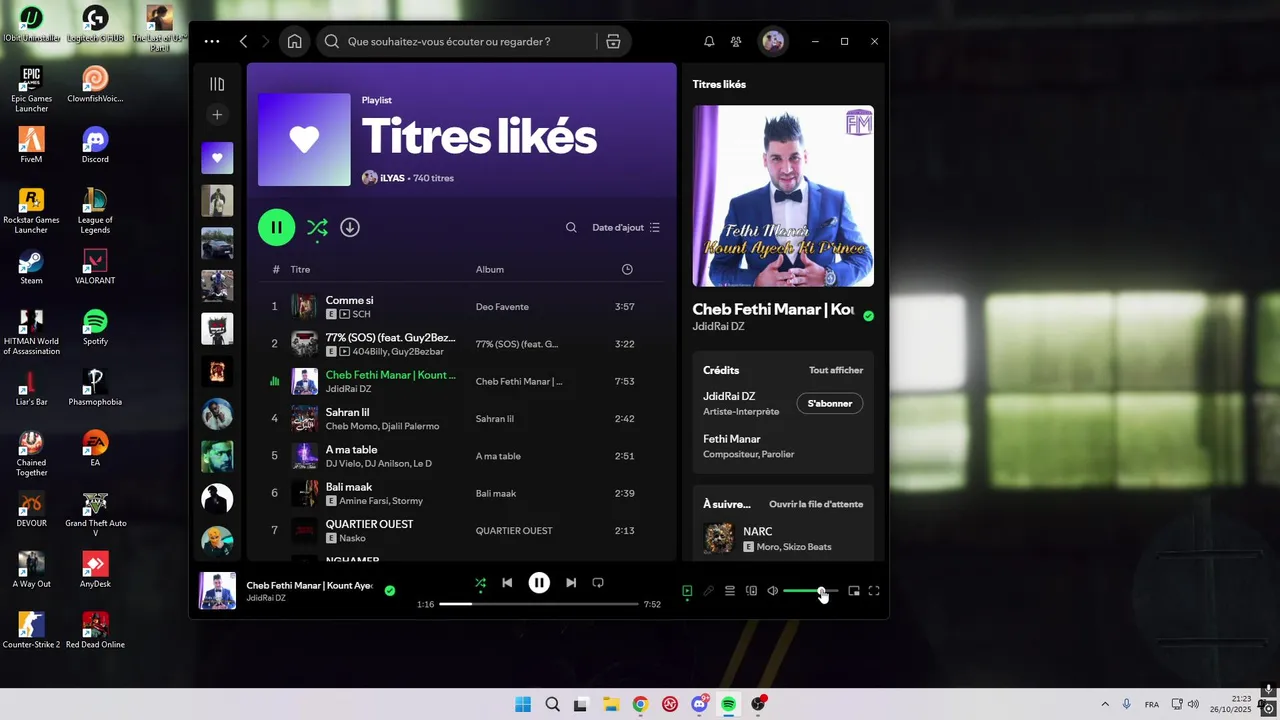Image resolution: width=1280 pixels, height=720 pixels.
Task: Sort by the duration clock column
Action: [x=627, y=270]
